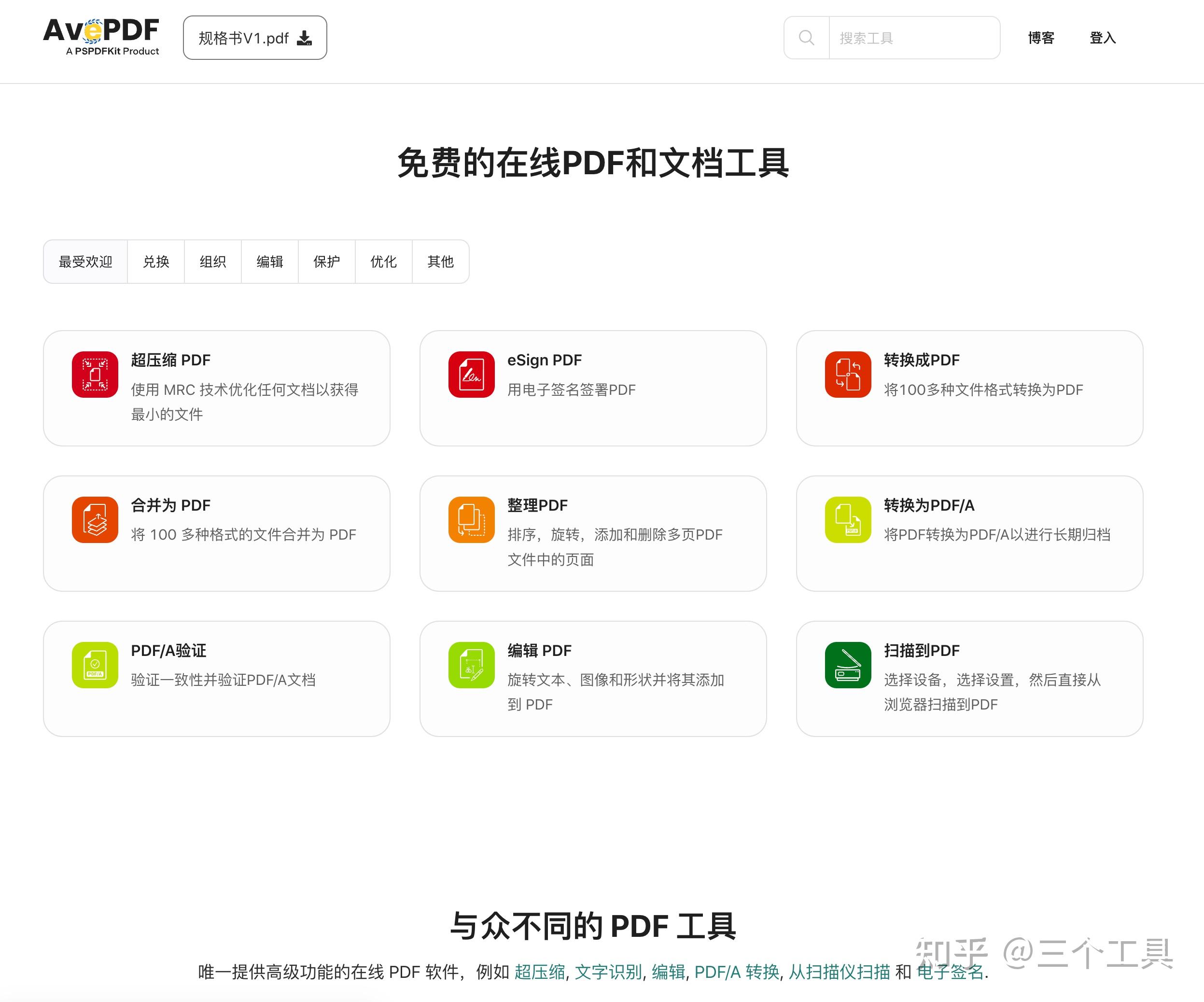Open the 转换为PDF/A tool icon
The height and width of the screenshot is (1002, 1204).
point(848,519)
